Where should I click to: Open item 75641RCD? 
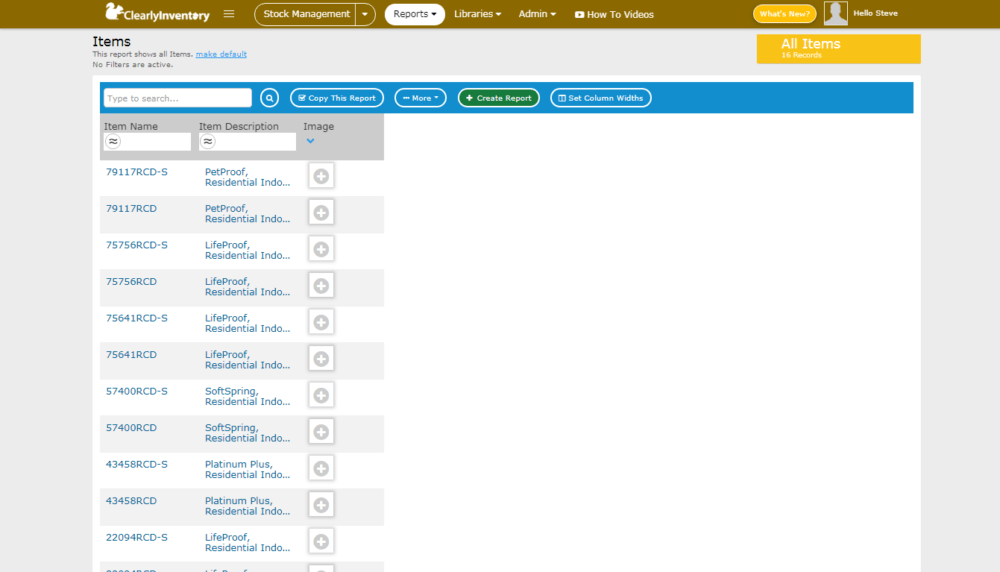(x=131, y=355)
